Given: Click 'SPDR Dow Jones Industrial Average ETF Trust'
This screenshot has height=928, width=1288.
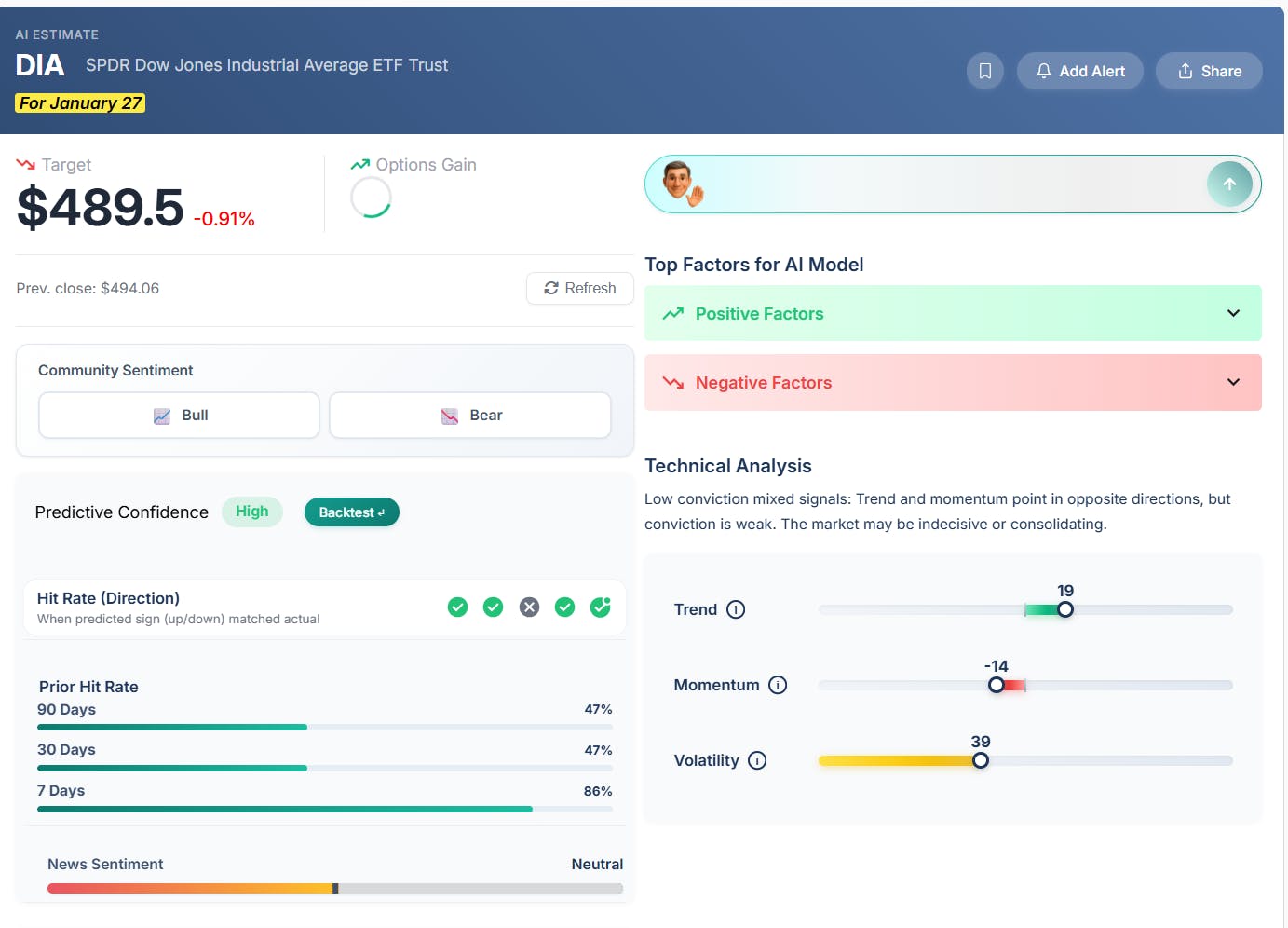Looking at the screenshot, I should [267, 65].
